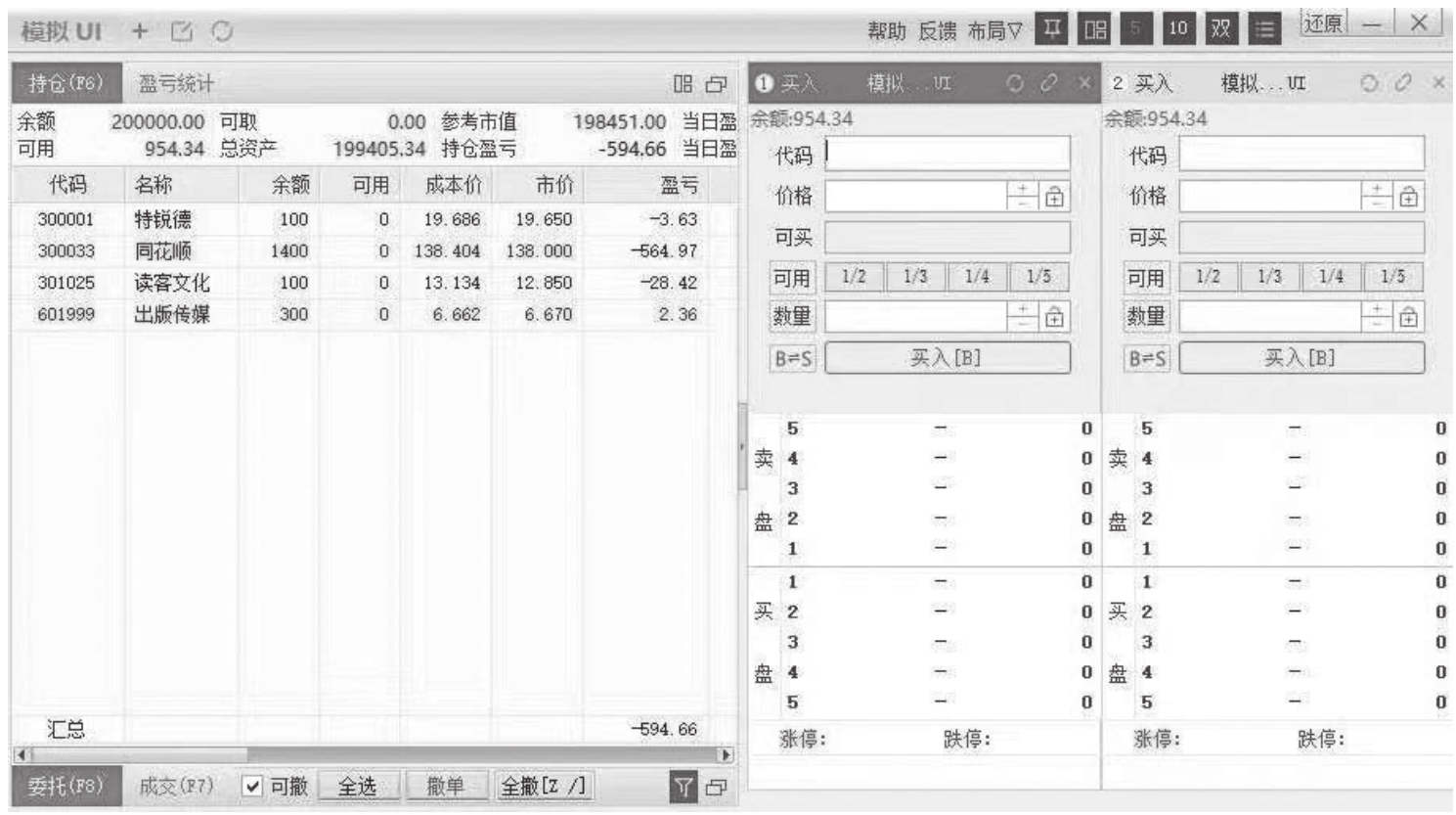Screen dimensions: 1456x815
Task: Click the filter funnel icon in the orders bar
Action: (684, 787)
